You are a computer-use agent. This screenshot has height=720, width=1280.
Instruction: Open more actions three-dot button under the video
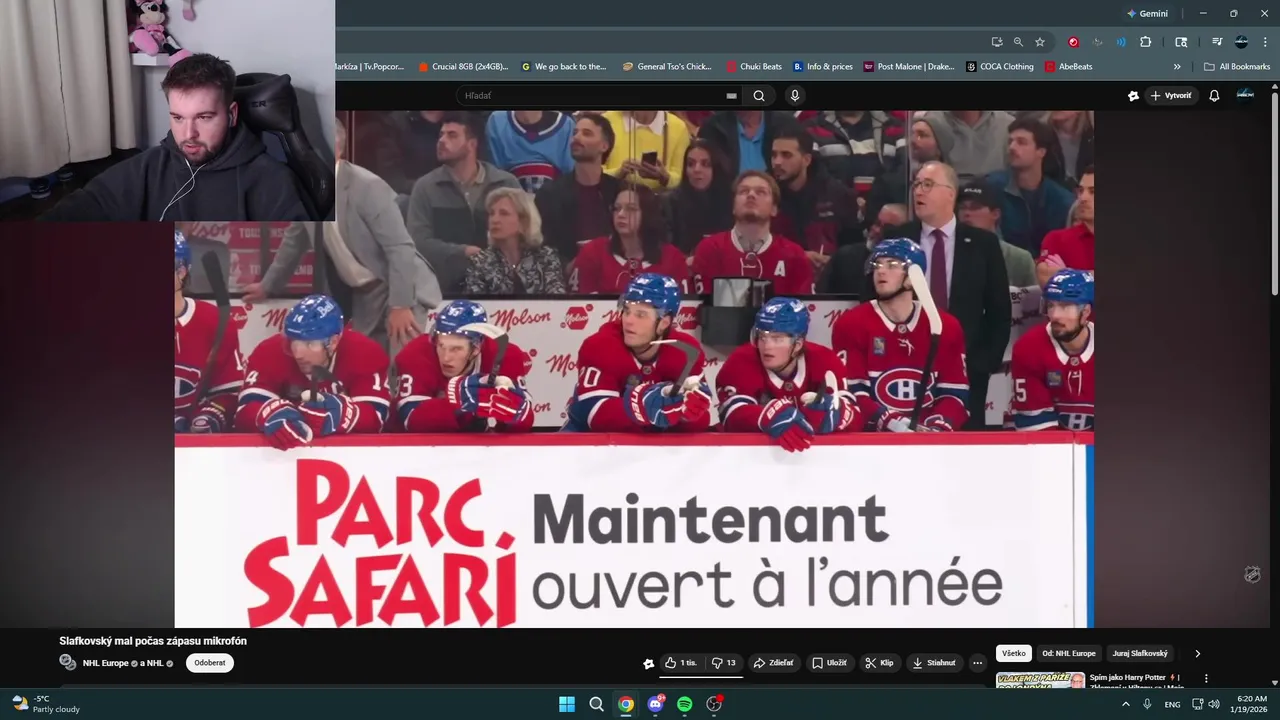point(978,663)
